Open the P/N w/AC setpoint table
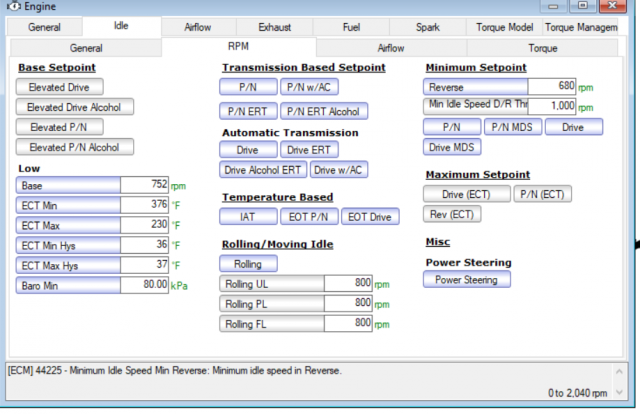 [309, 87]
